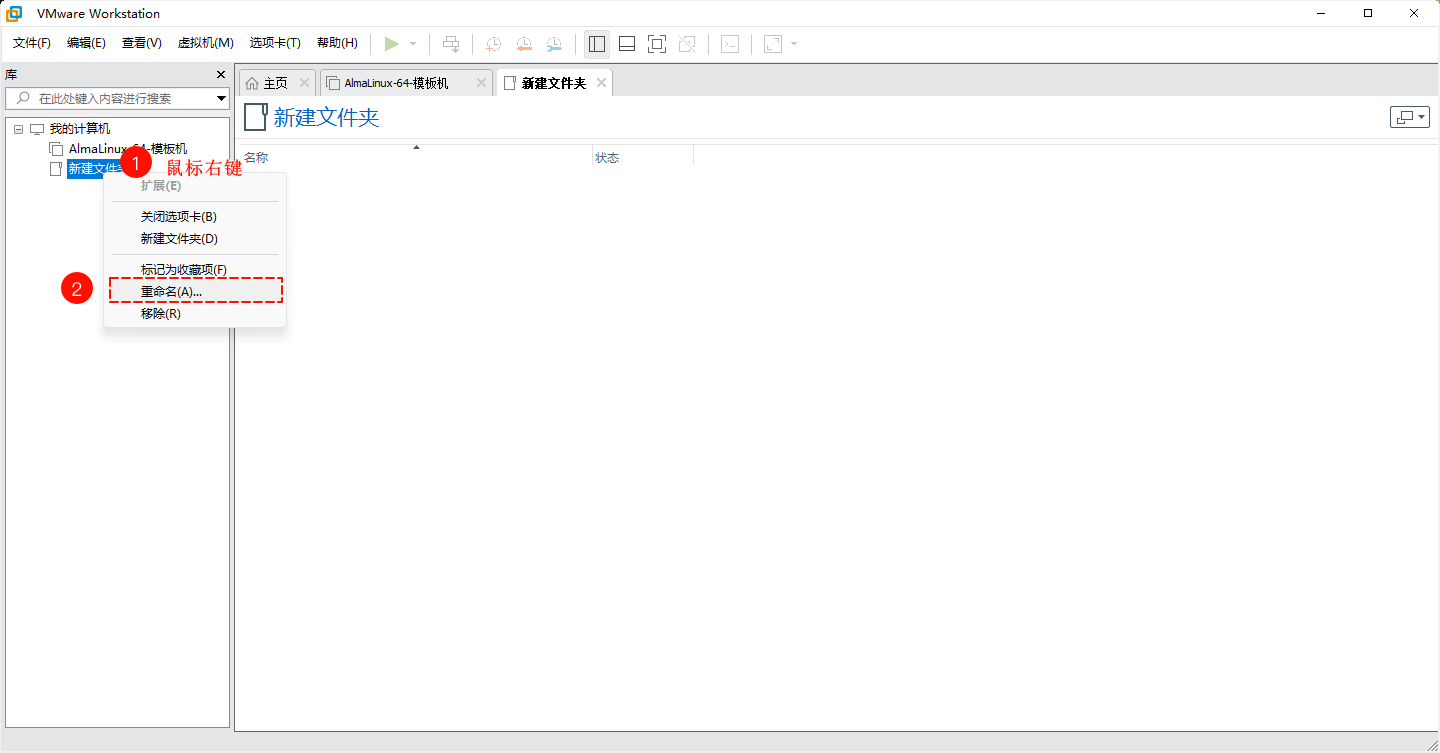The height and width of the screenshot is (753, 1440).
Task: Open the view mode dropdown at top right
Action: (1409, 117)
